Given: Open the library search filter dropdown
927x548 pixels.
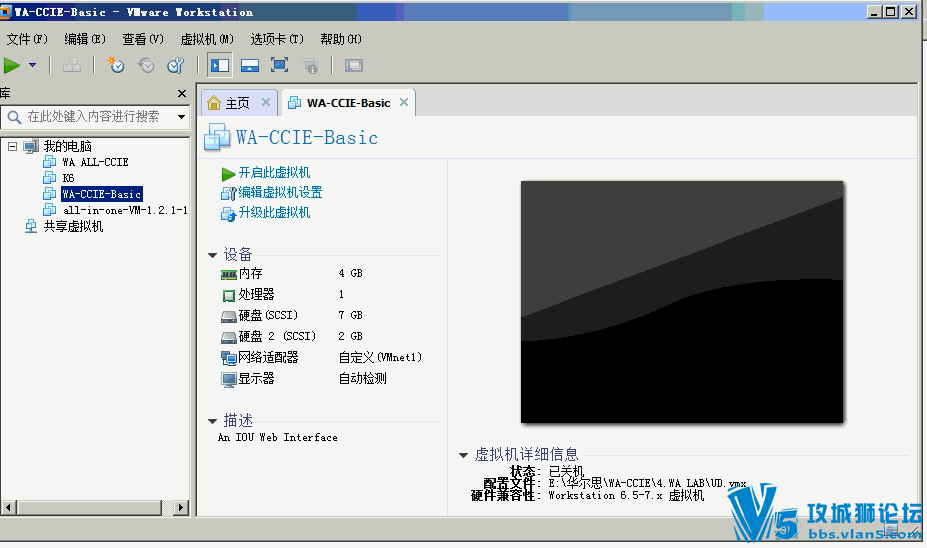Looking at the screenshot, I should click(181, 116).
